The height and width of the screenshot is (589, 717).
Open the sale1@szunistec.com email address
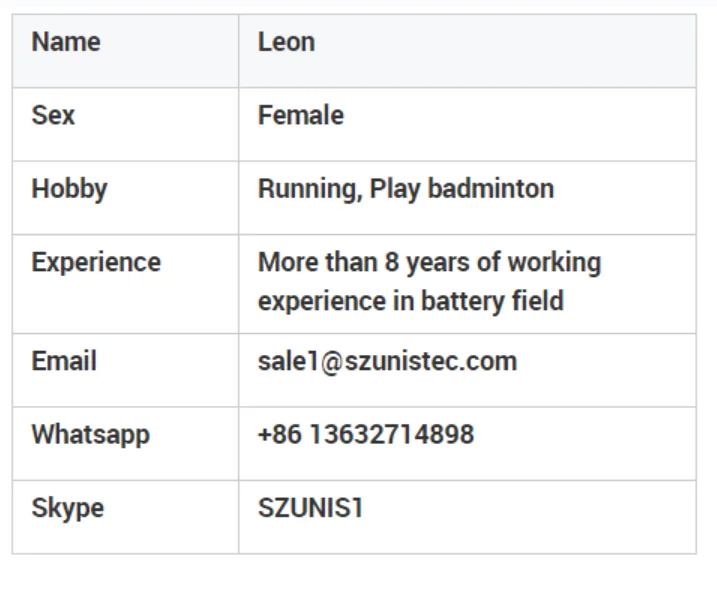coord(387,360)
